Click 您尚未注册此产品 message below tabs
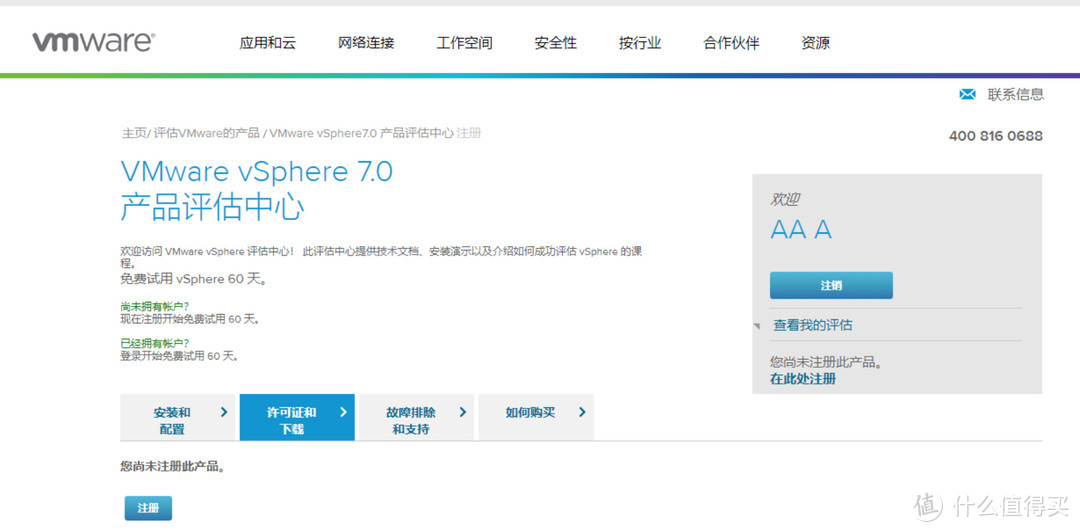Viewport: 1080px width, 532px height. click(x=173, y=467)
